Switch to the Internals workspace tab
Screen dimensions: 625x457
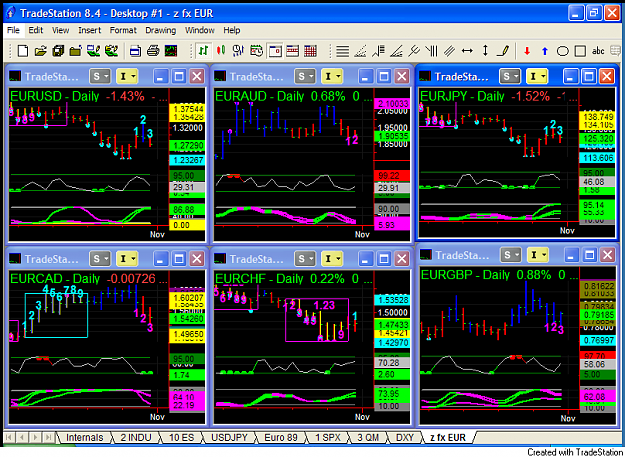pos(85,437)
